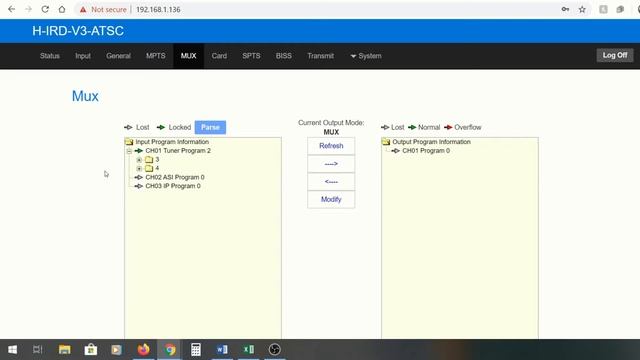Select CH03 IP Program 0

tap(173, 186)
